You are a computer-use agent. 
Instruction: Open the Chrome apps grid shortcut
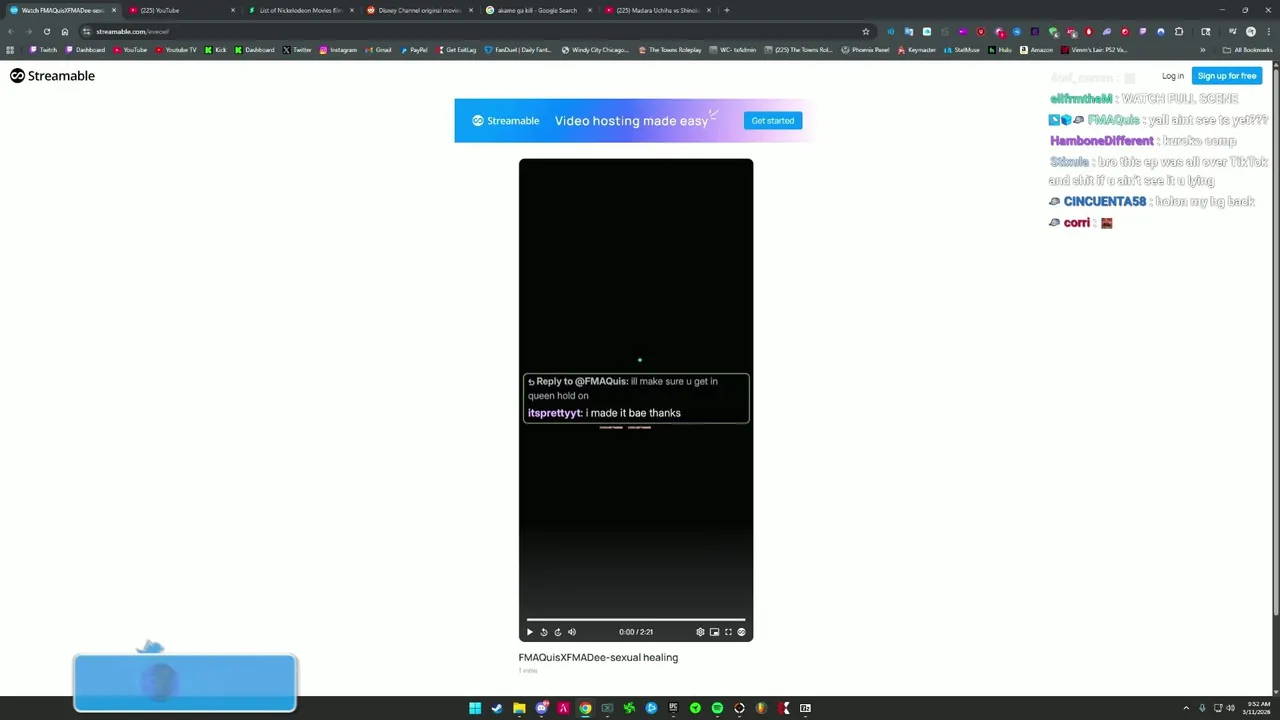click(10, 50)
